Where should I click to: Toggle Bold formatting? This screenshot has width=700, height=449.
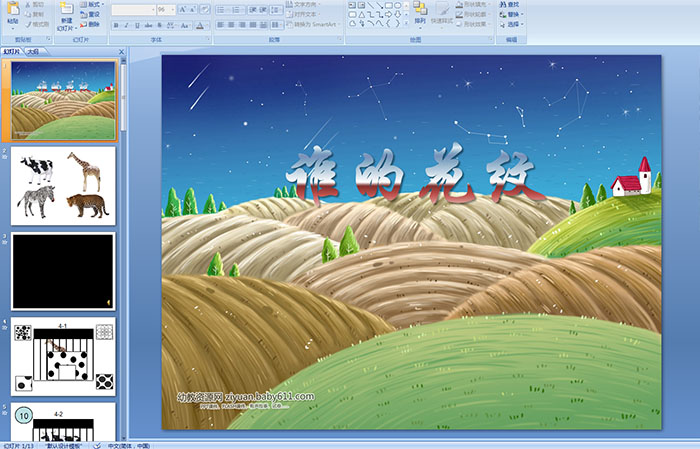point(114,24)
